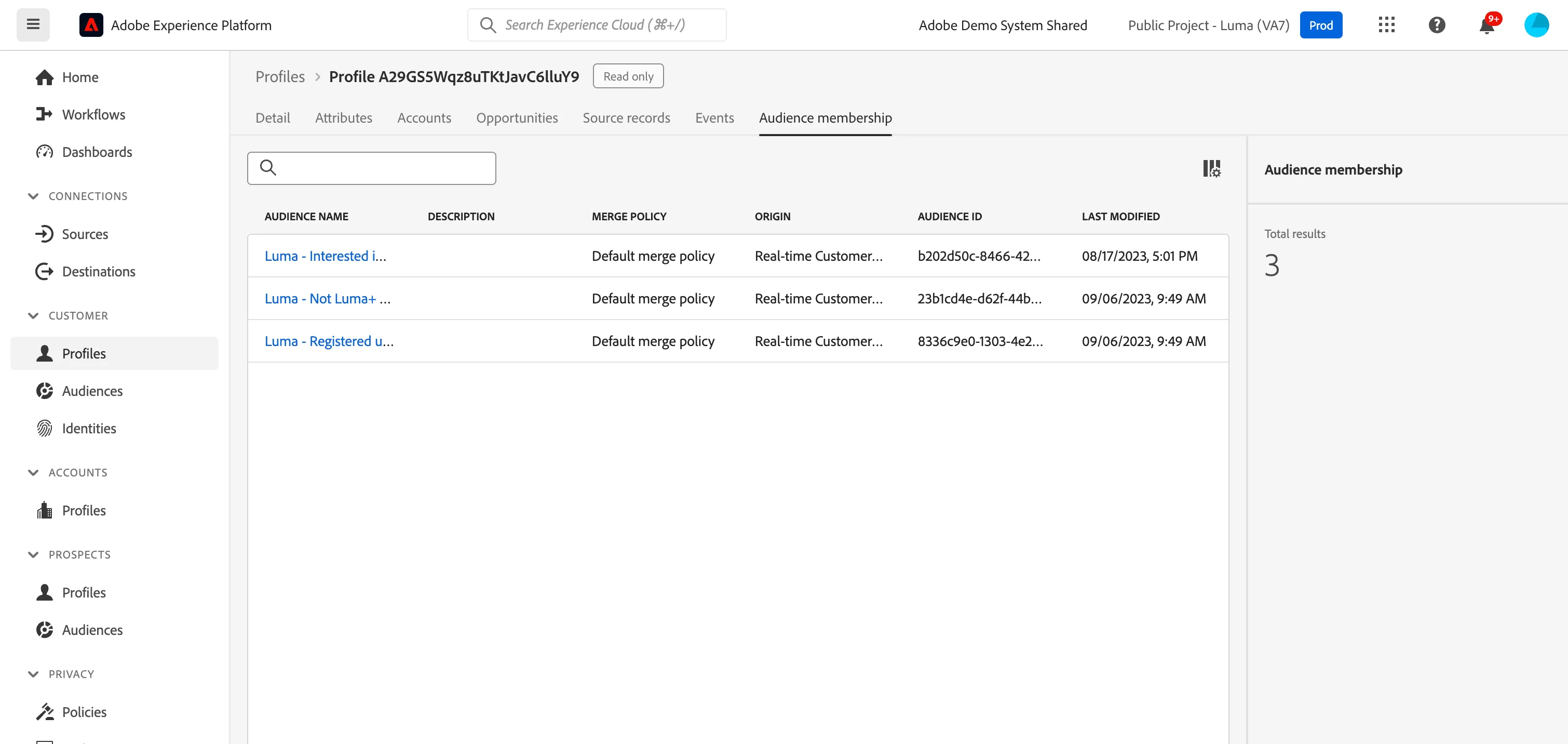Switch to the Events tab
This screenshot has width=1568, height=744.
(x=714, y=117)
